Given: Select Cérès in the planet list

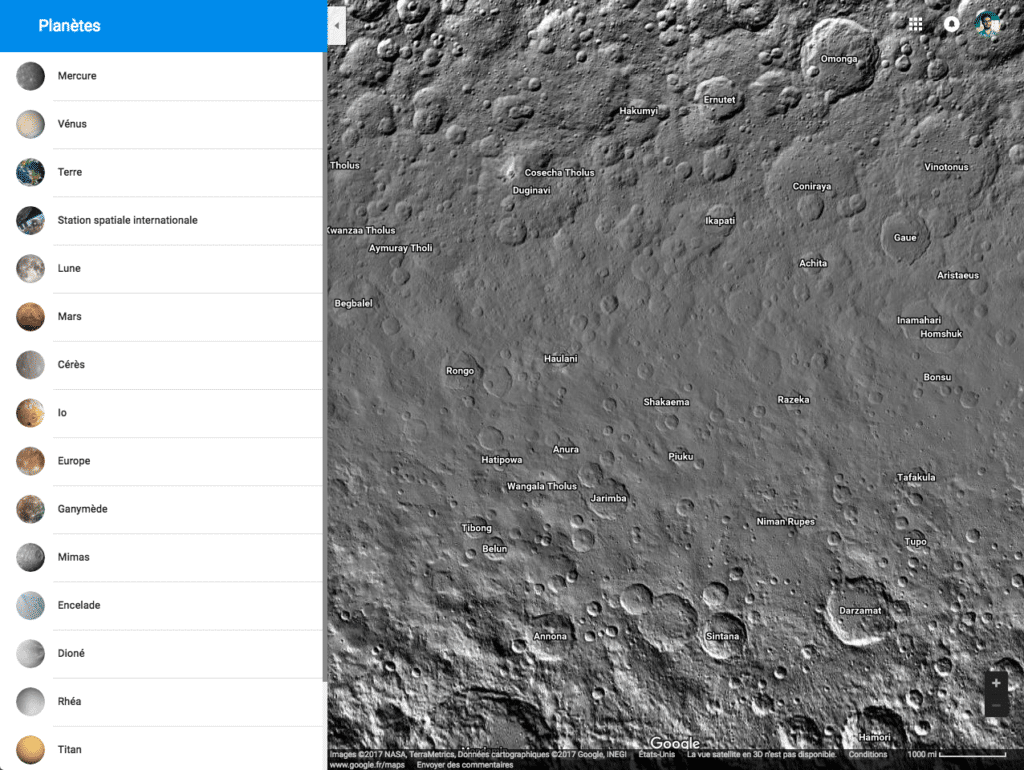Looking at the screenshot, I should [x=70, y=364].
